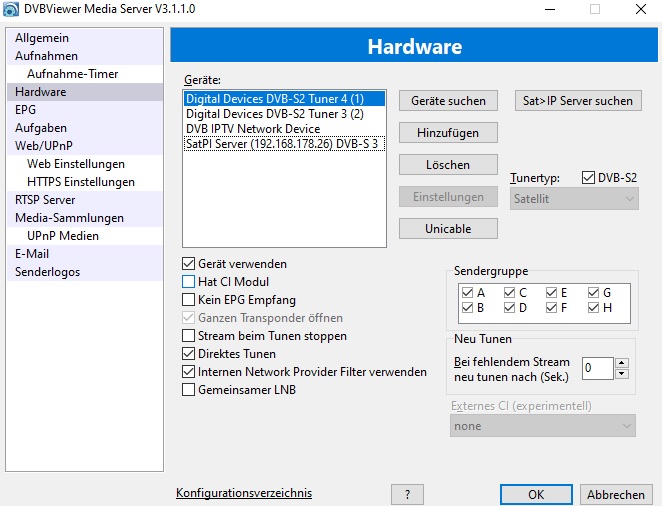Screen dimensions: 662x506
Task: Toggle Gerät verwenden checkbox
Action: [188, 264]
